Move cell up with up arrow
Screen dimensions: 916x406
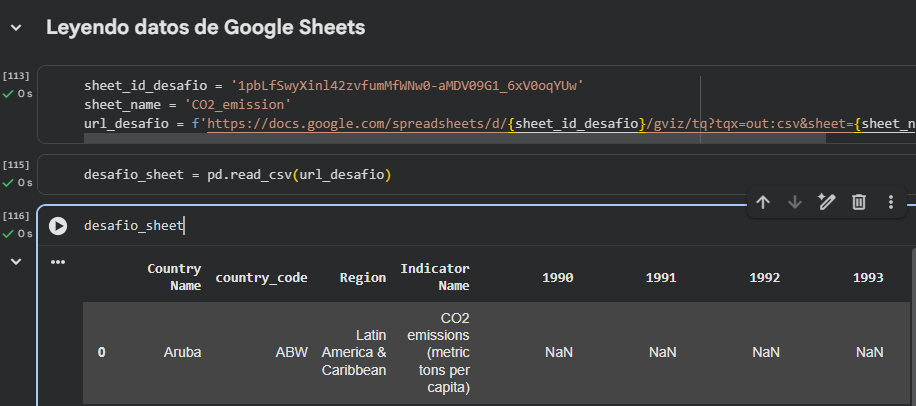[763, 202]
